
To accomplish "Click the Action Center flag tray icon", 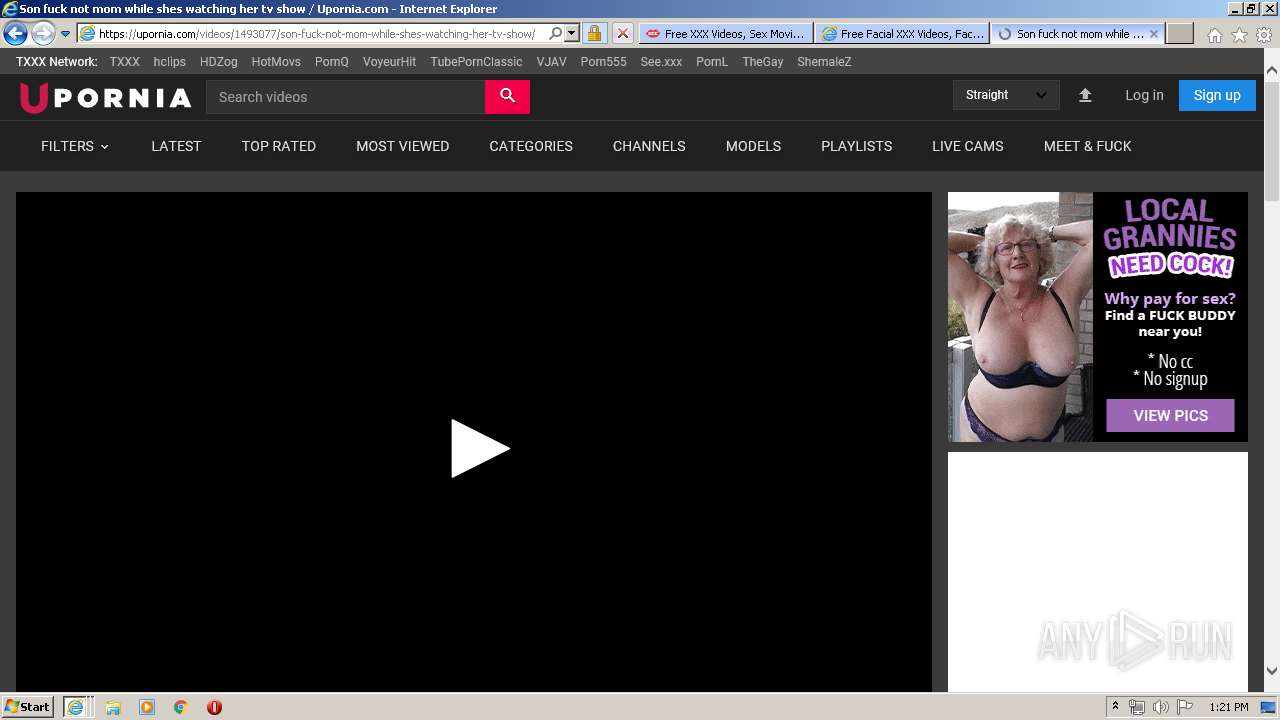I will (x=1185, y=707).
